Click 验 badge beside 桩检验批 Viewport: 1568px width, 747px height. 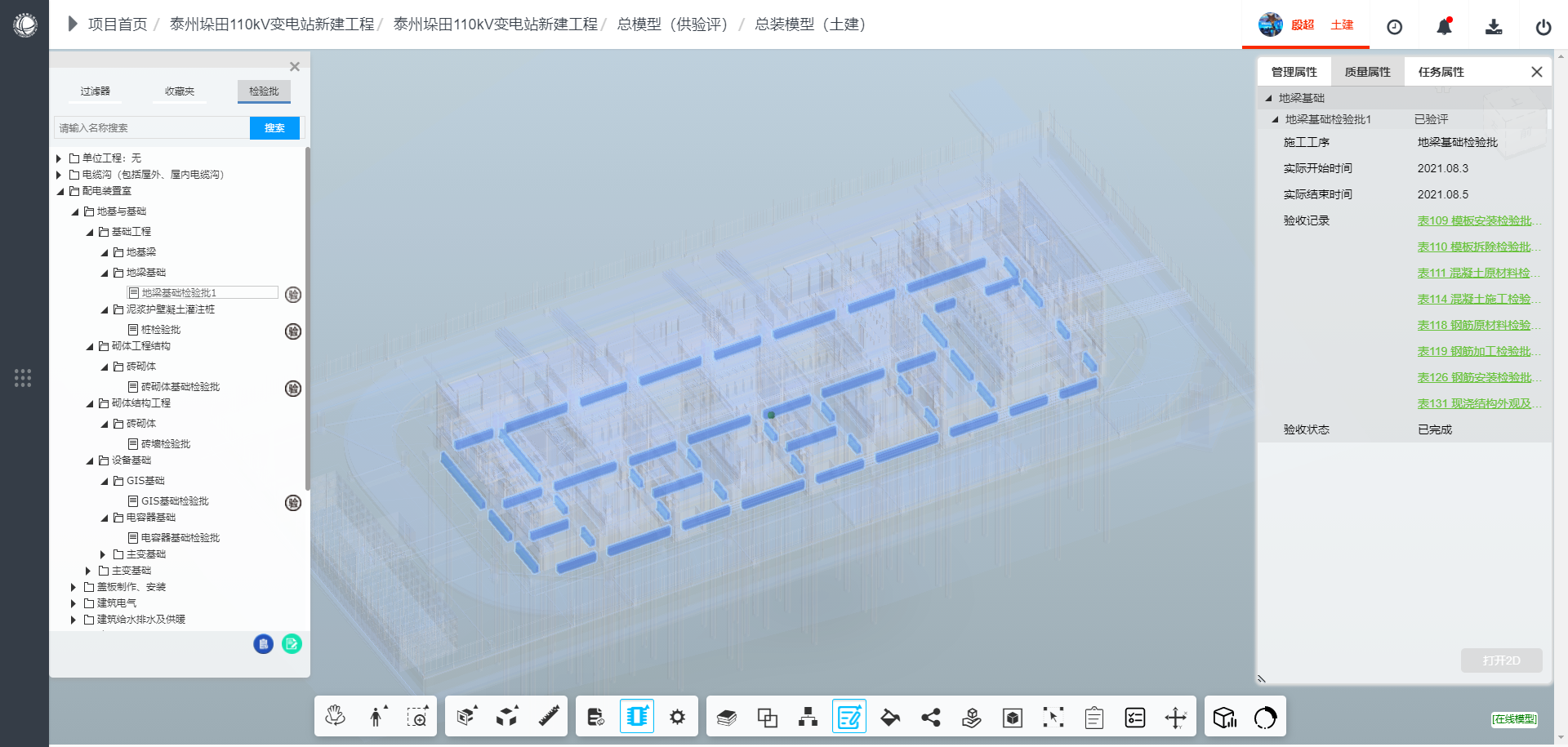pyautogui.click(x=293, y=331)
